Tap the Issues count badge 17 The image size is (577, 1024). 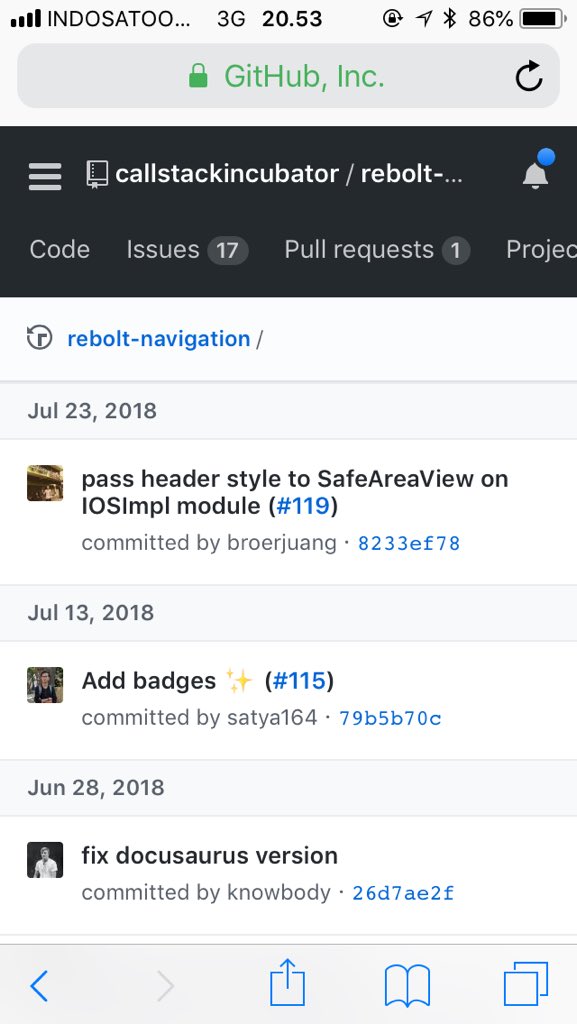click(x=227, y=250)
